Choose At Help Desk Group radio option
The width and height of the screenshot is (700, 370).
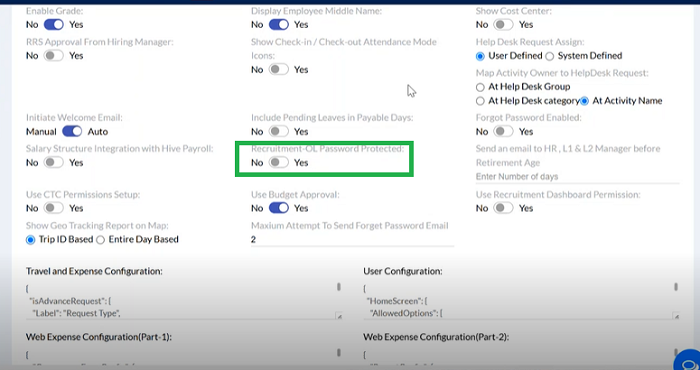(x=480, y=87)
